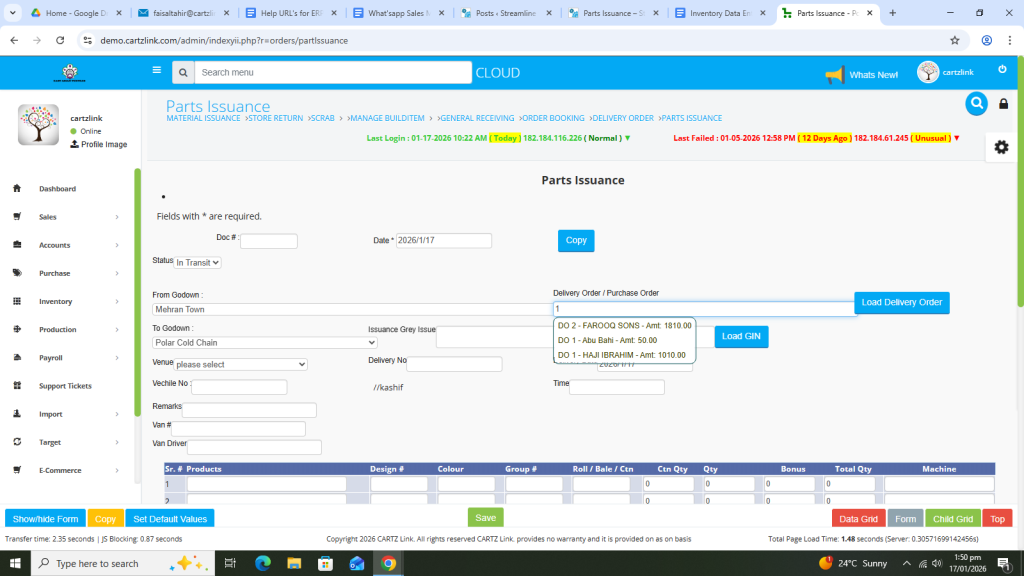Screen dimensions: 1024x576
Task: Click the search magnifier beside menu box
Action: [x=182, y=73]
